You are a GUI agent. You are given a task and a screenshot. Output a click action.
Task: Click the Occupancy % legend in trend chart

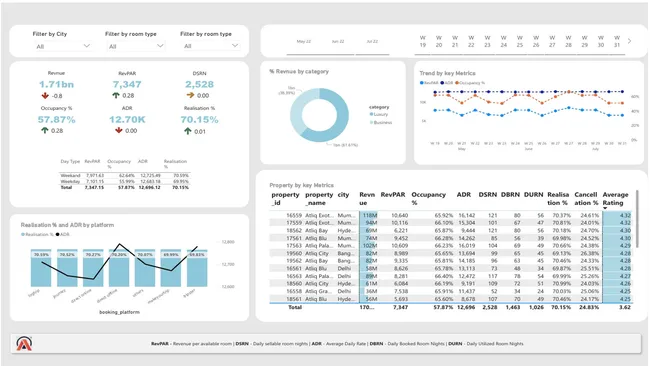pos(470,83)
